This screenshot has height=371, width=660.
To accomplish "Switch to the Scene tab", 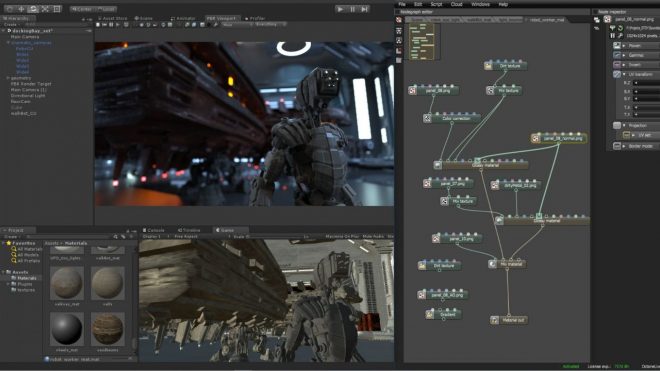I will [144, 19].
